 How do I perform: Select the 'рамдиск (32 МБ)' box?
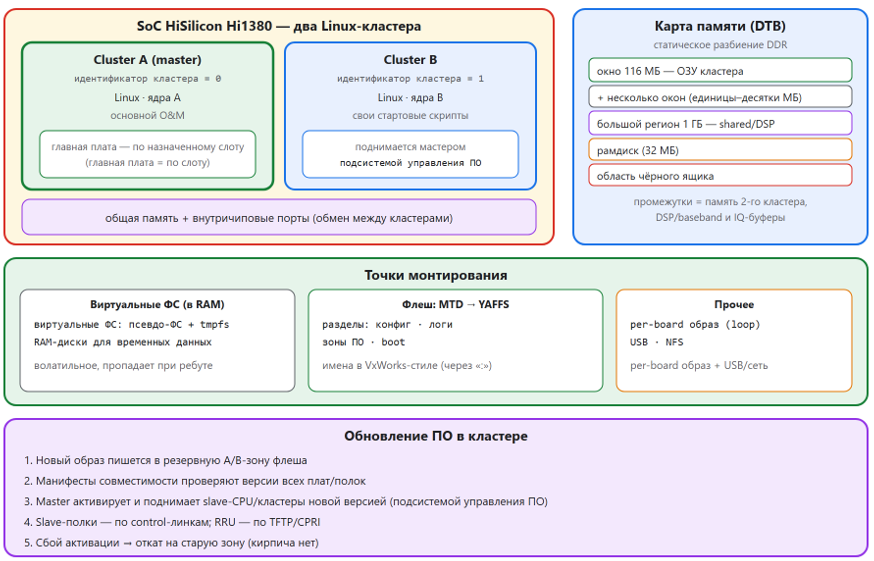pos(720,149)
